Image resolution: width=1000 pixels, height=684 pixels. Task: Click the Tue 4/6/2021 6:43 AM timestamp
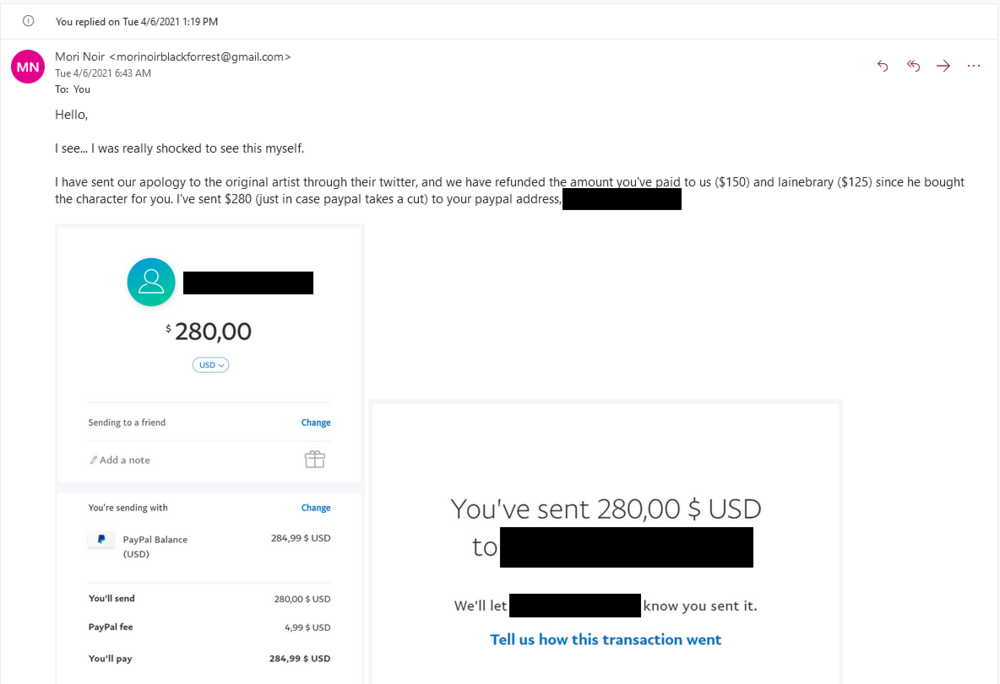click(x=103, y=73)
